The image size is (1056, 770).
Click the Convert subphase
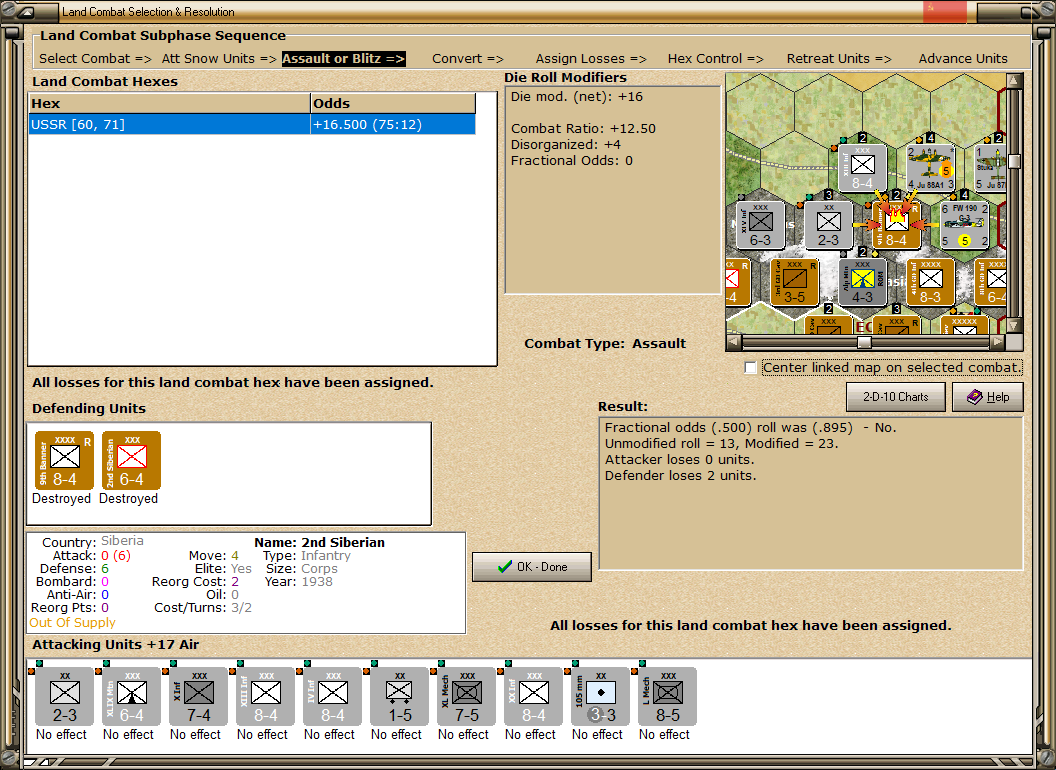click(468, 59)
